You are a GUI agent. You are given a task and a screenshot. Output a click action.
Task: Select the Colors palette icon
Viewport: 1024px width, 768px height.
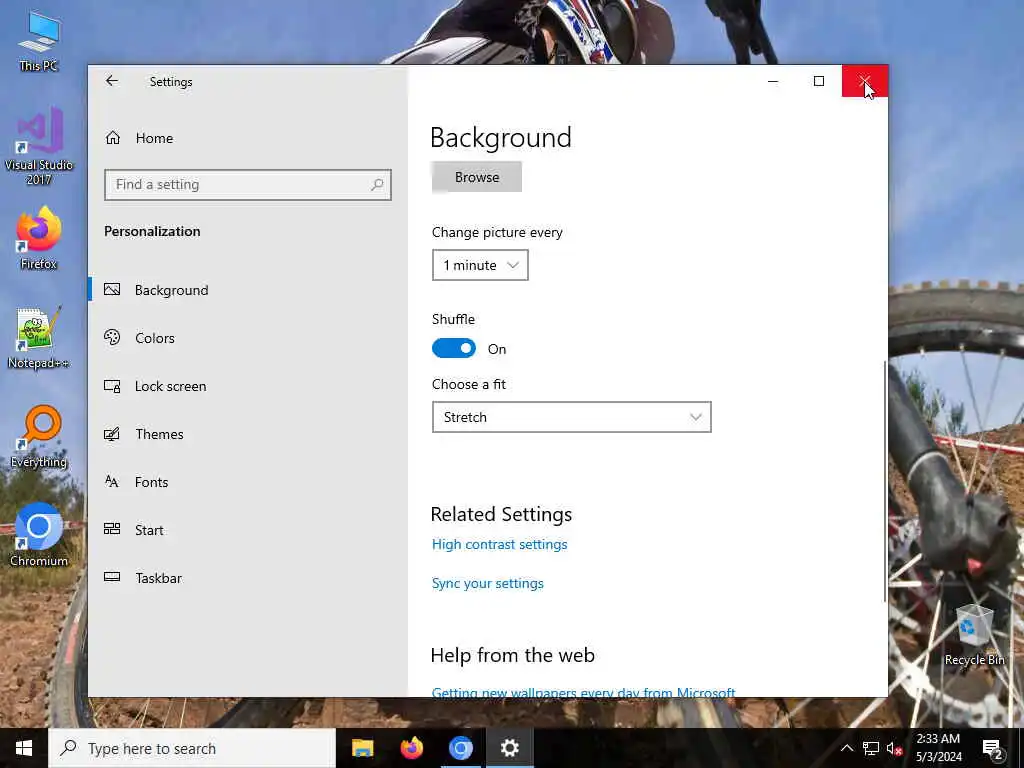[112, 338]
